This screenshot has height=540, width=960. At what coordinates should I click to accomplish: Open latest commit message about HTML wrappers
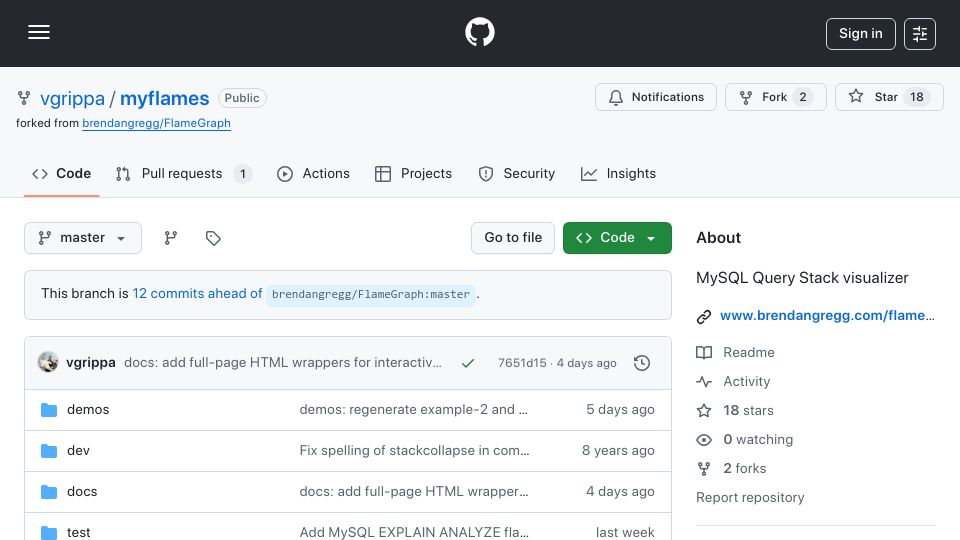(283, 362)
